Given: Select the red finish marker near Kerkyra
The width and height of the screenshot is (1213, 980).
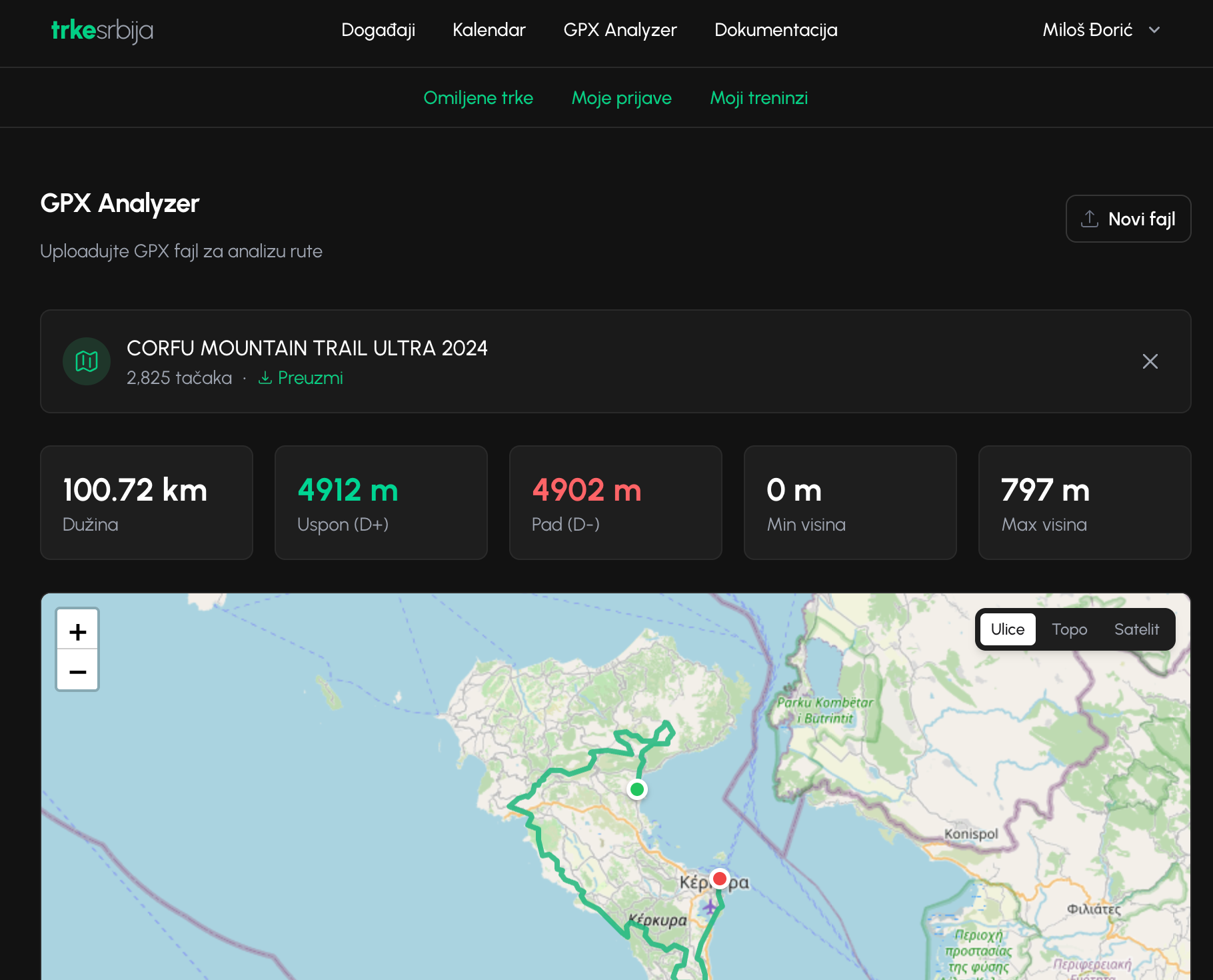Looking at the screenshot, I should (719, 878).
